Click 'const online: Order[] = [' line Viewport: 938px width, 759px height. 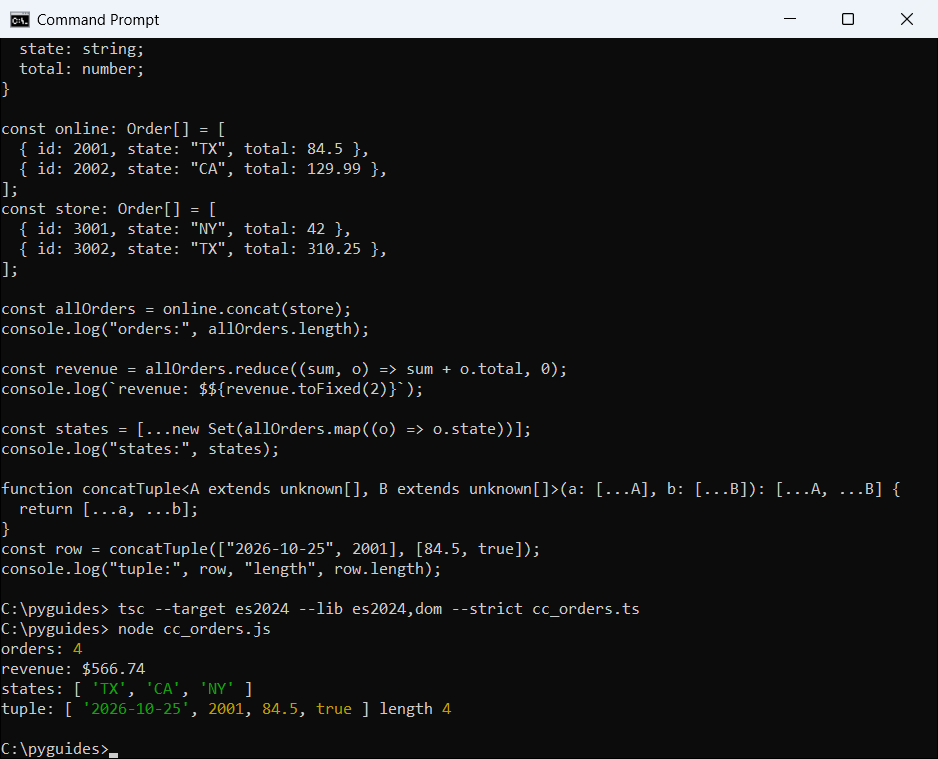click(113, 129)
